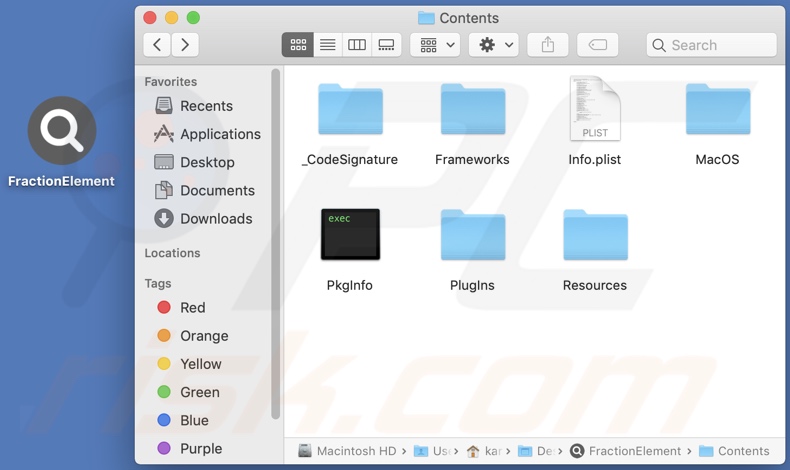Switch to column view
This screenshot has height=470, width=790.
[x=357, y=45]
